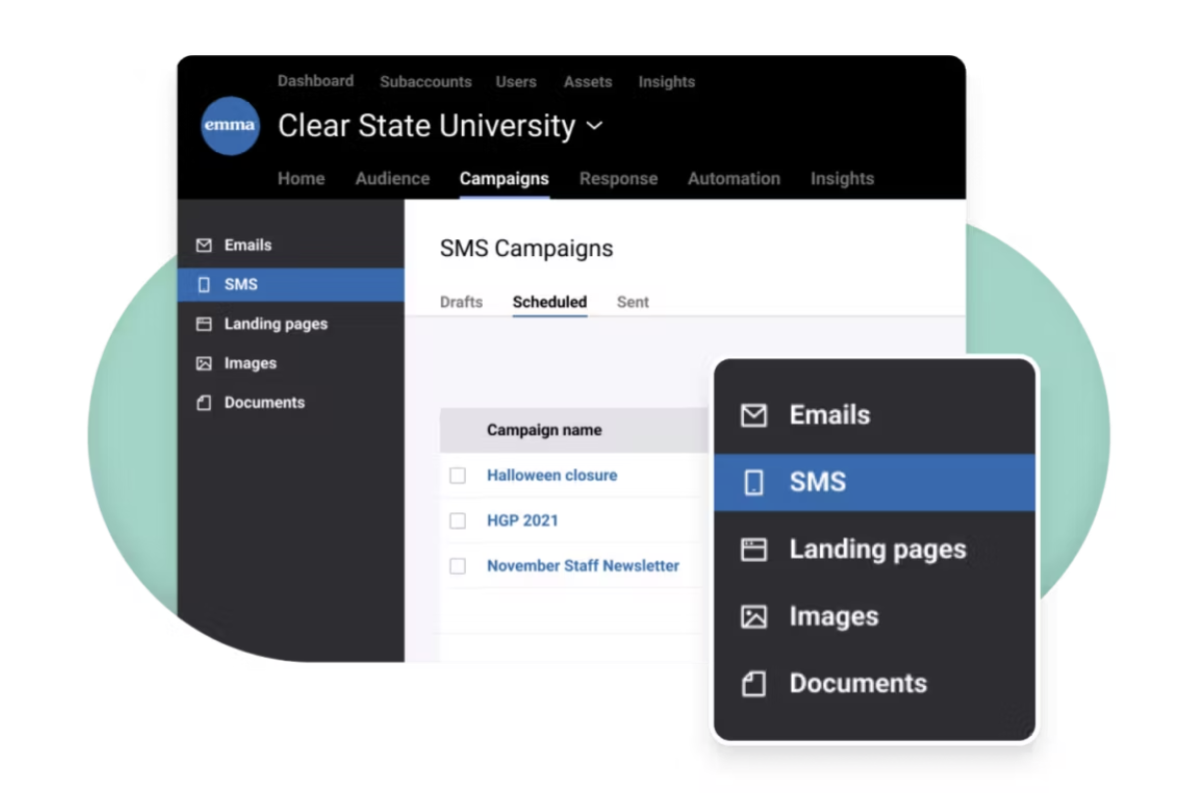Choose Emails text in the enlarged popup menu
Viewport: 1203px width, 793px height.
pyautogui.click(x=830, y=415)
